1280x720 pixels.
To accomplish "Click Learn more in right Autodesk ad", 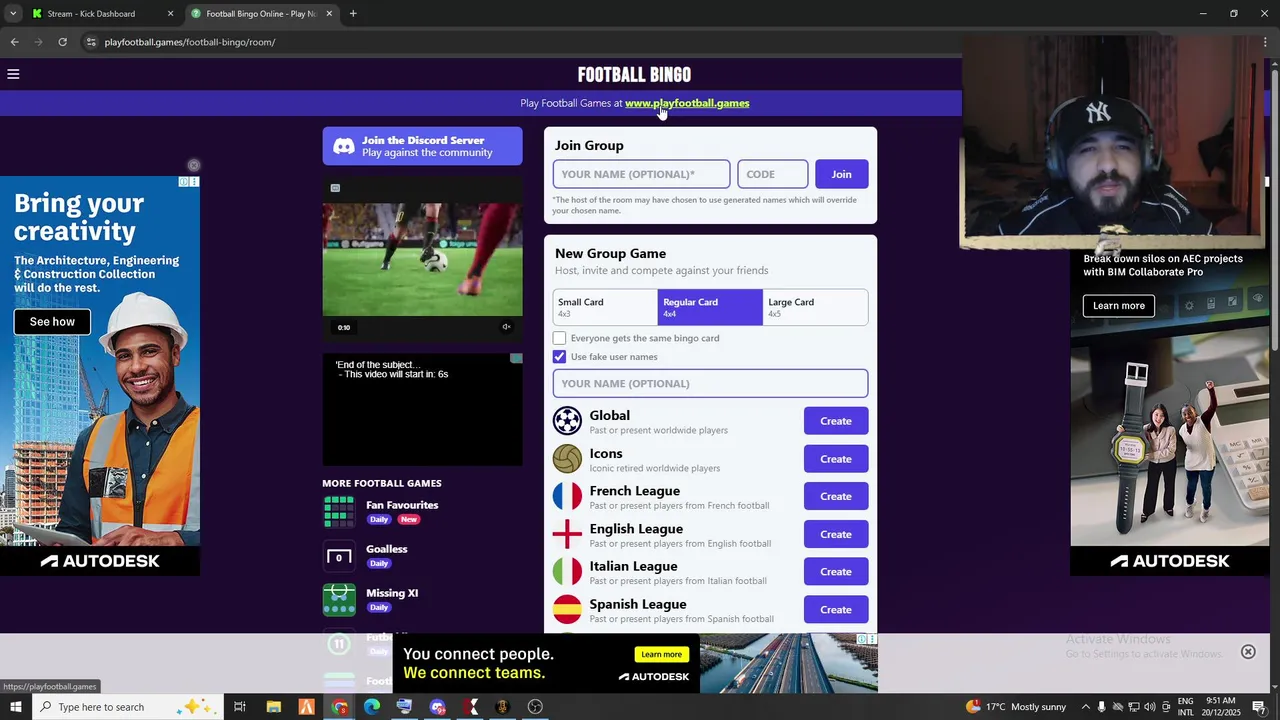I will coord(1118,306).
